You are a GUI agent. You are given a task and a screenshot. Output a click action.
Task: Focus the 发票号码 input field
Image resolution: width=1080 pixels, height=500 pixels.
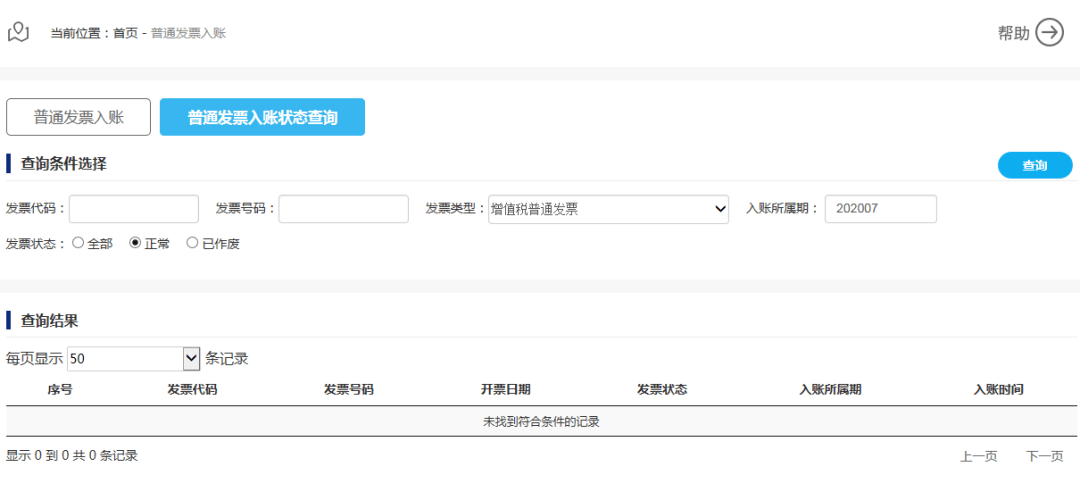pos(343,209)
